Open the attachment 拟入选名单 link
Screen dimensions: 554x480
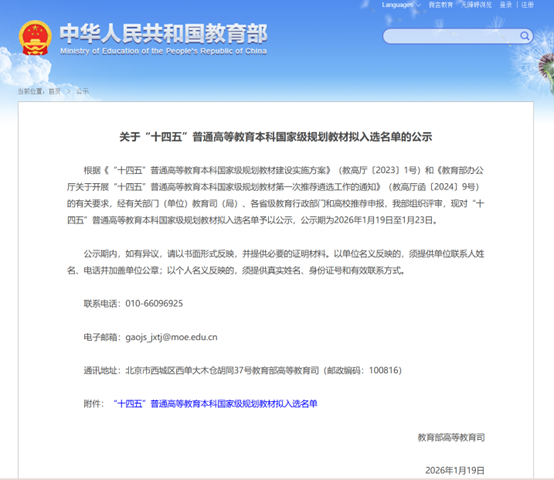coord(216,404)
